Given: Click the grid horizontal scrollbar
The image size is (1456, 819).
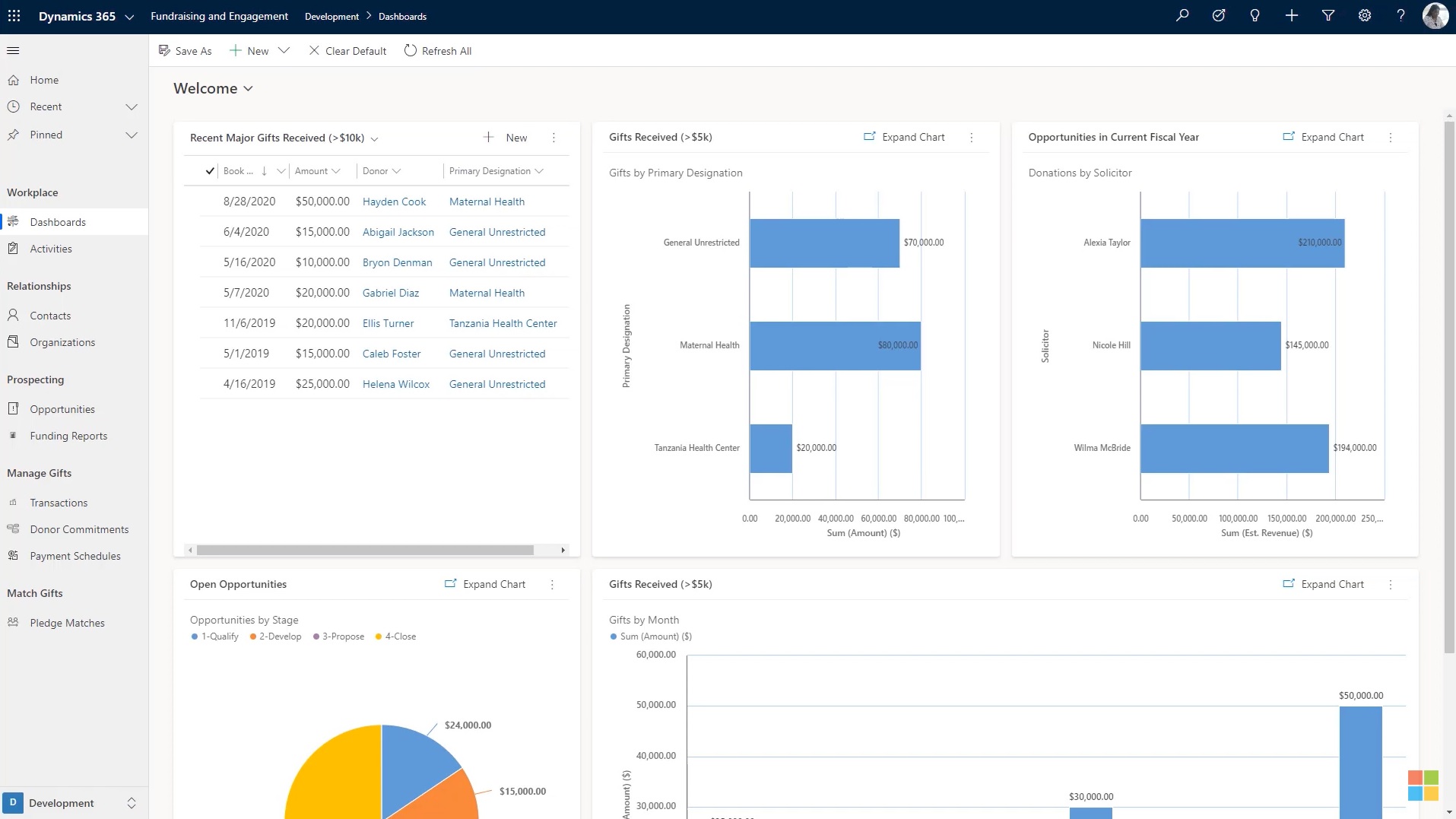Looking at the screenshot, I should pyautogui.click(x=365, y=550).
